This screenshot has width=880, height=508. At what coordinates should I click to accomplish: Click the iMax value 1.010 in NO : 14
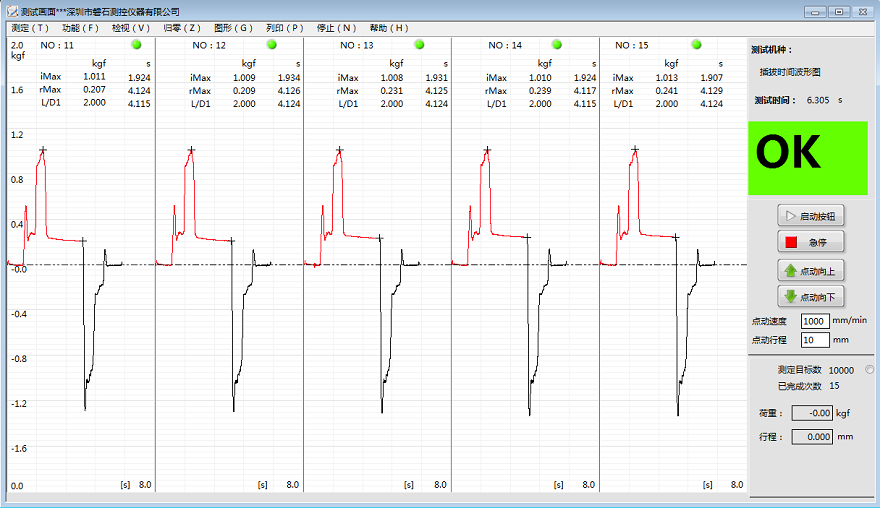point(540,78)
